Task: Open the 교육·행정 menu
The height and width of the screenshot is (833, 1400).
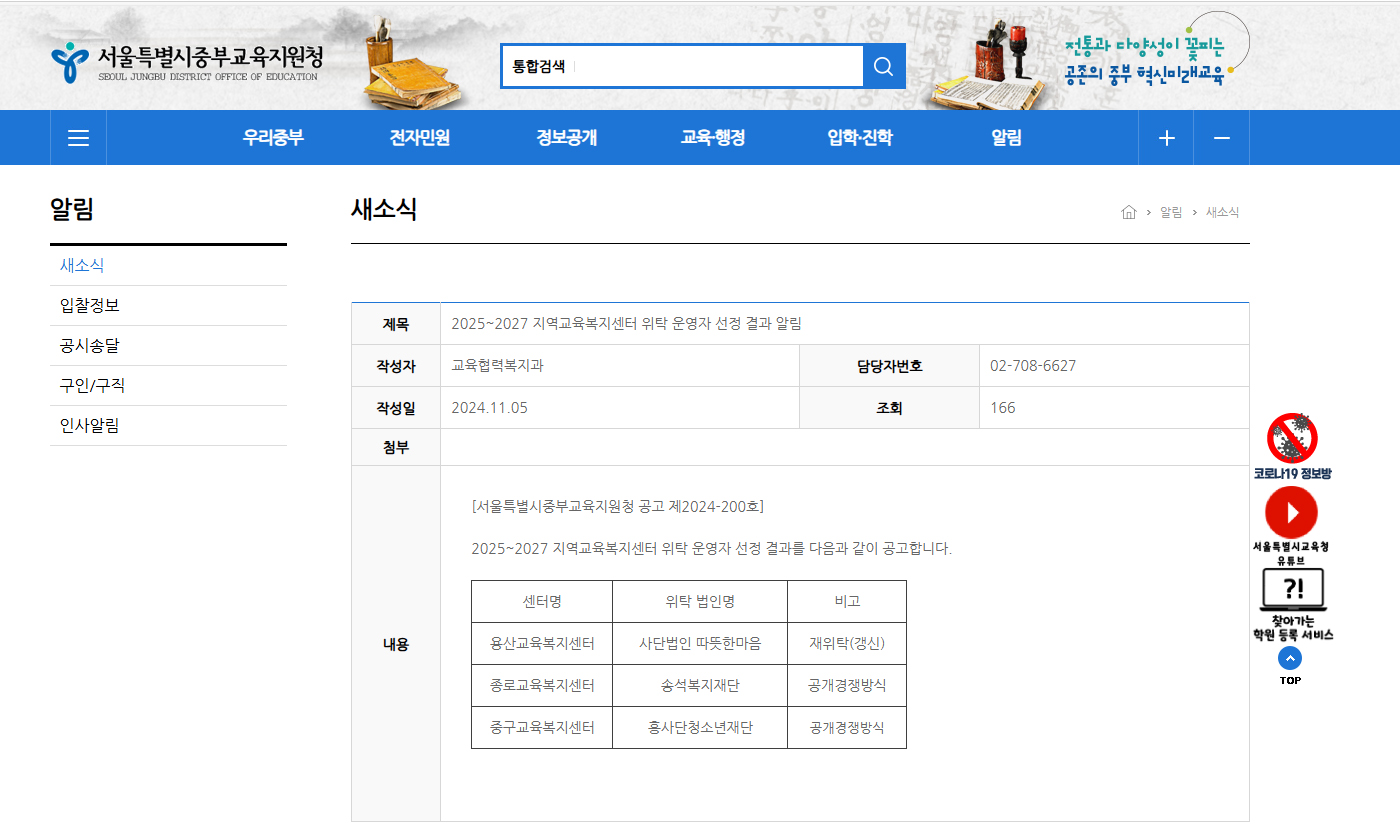Action: (713, 138)
